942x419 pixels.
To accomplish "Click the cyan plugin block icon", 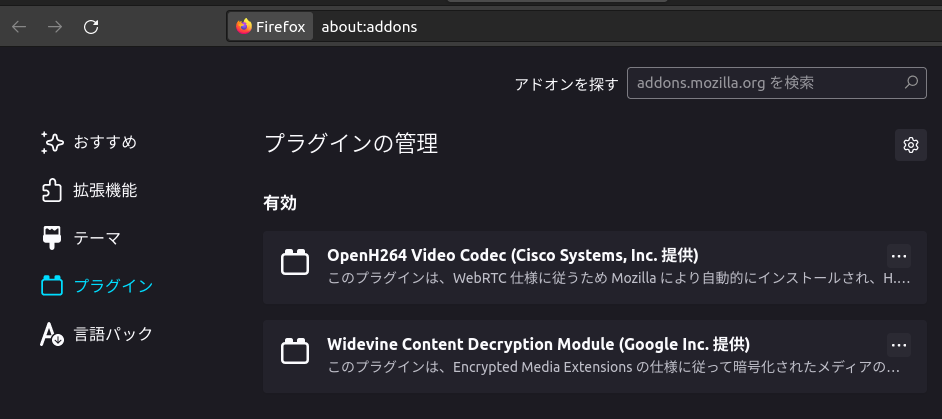I will [x=52, y=286].
